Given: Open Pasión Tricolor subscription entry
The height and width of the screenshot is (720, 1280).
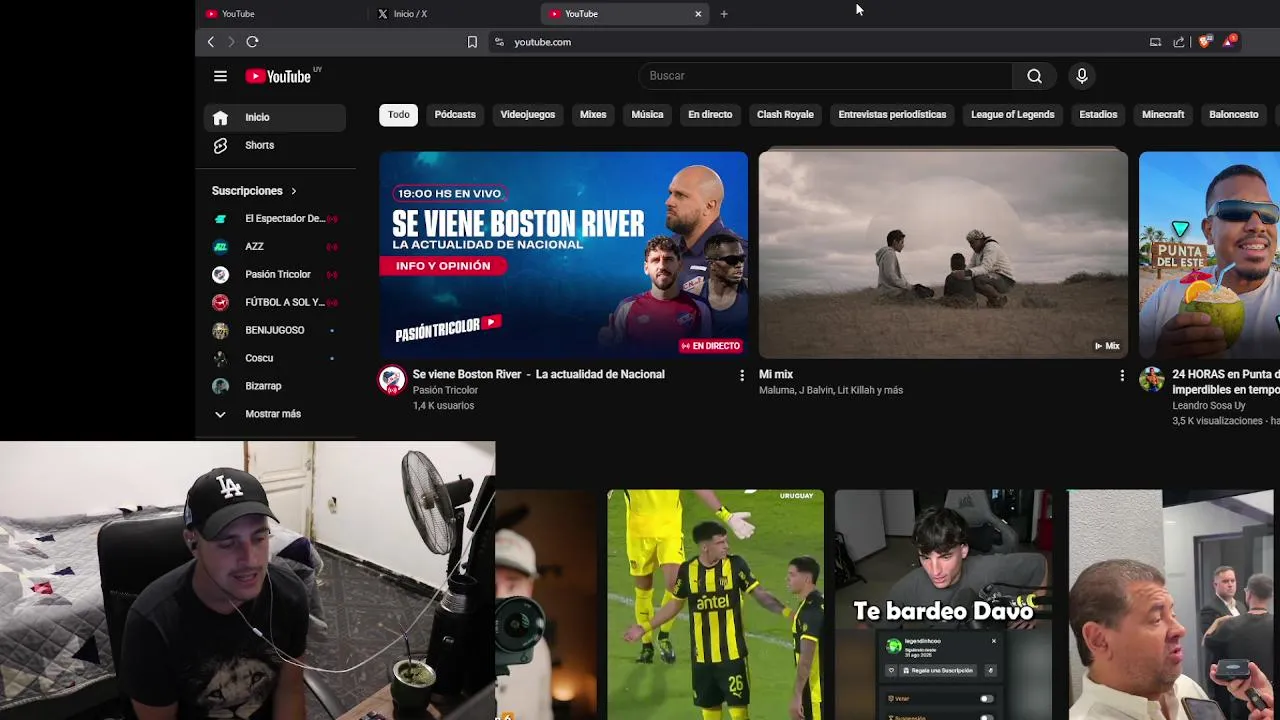Looking at the screenshot, I should point(275,274).
